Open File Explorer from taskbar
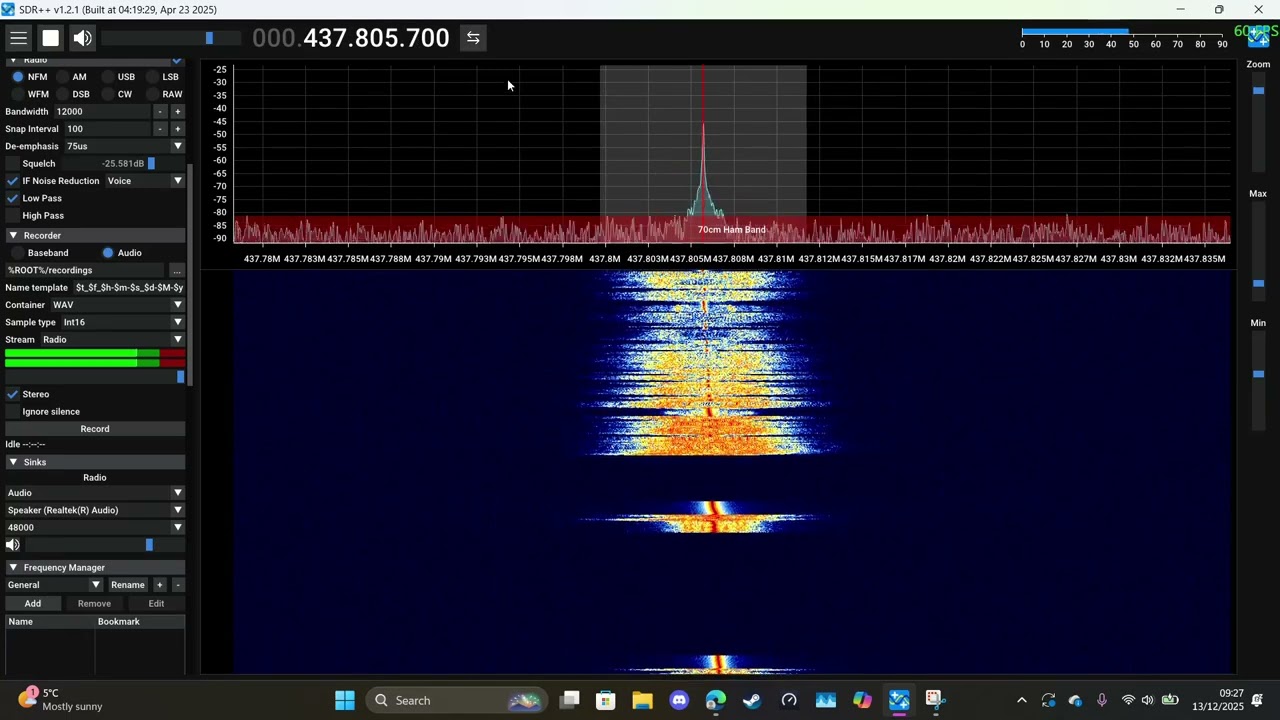Viewport: 1280px width, 720px height. [x=642, y=700]
